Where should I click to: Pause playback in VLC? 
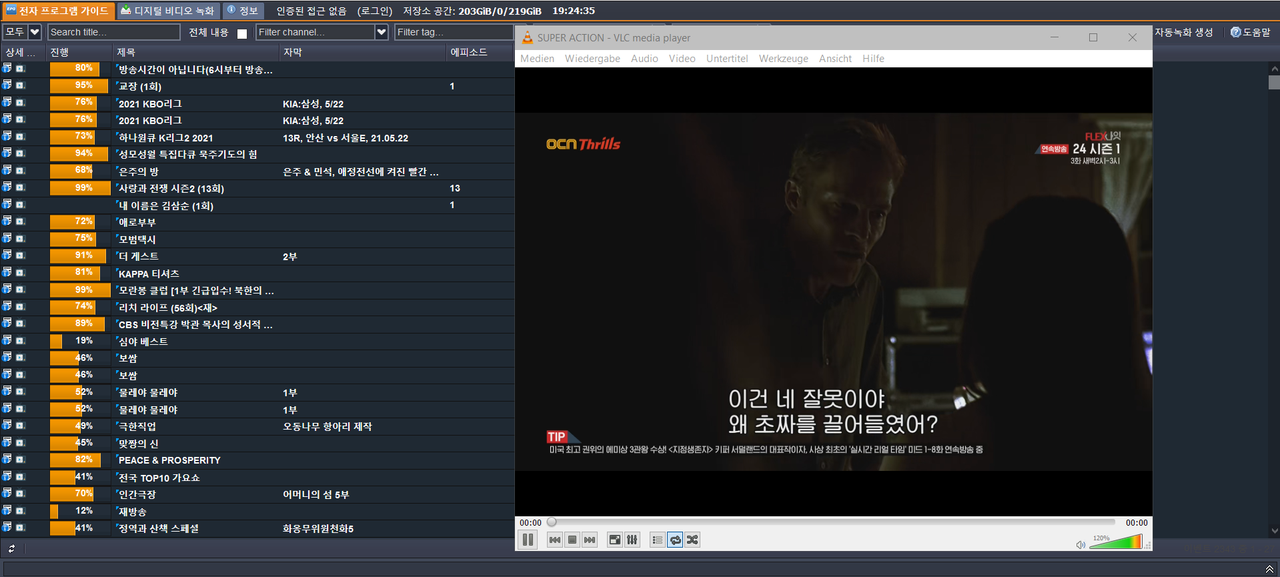click(528, 540)
